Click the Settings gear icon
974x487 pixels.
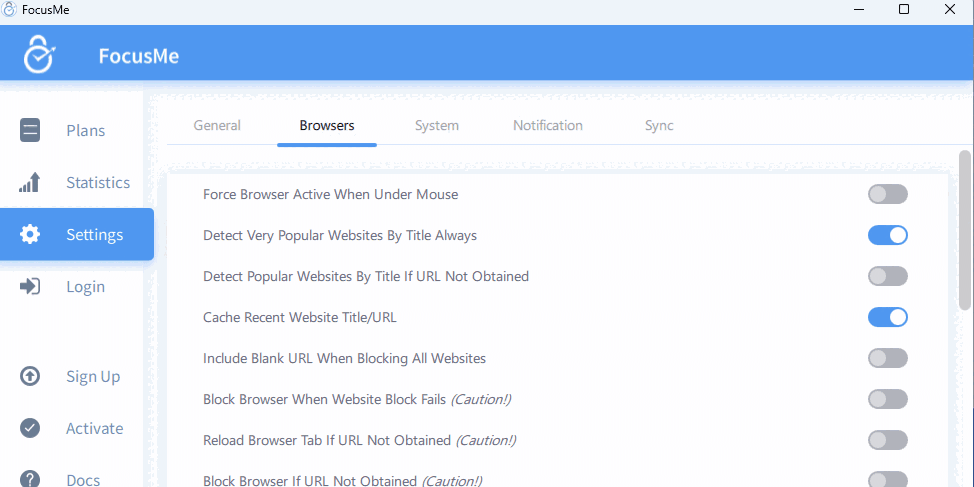[x=30, y=234]
